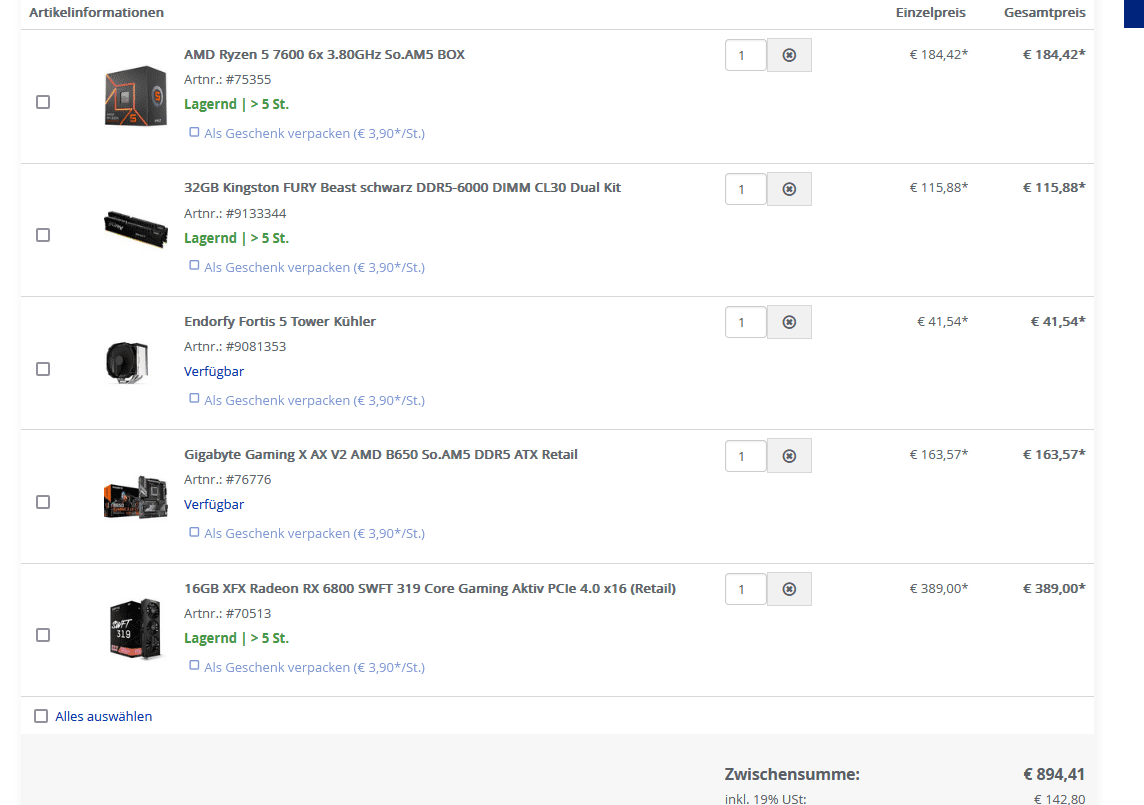Select the AMD Ryzen 5 7600 item checkbox
Screen dimensions: 1144x805
pos(43,102)
